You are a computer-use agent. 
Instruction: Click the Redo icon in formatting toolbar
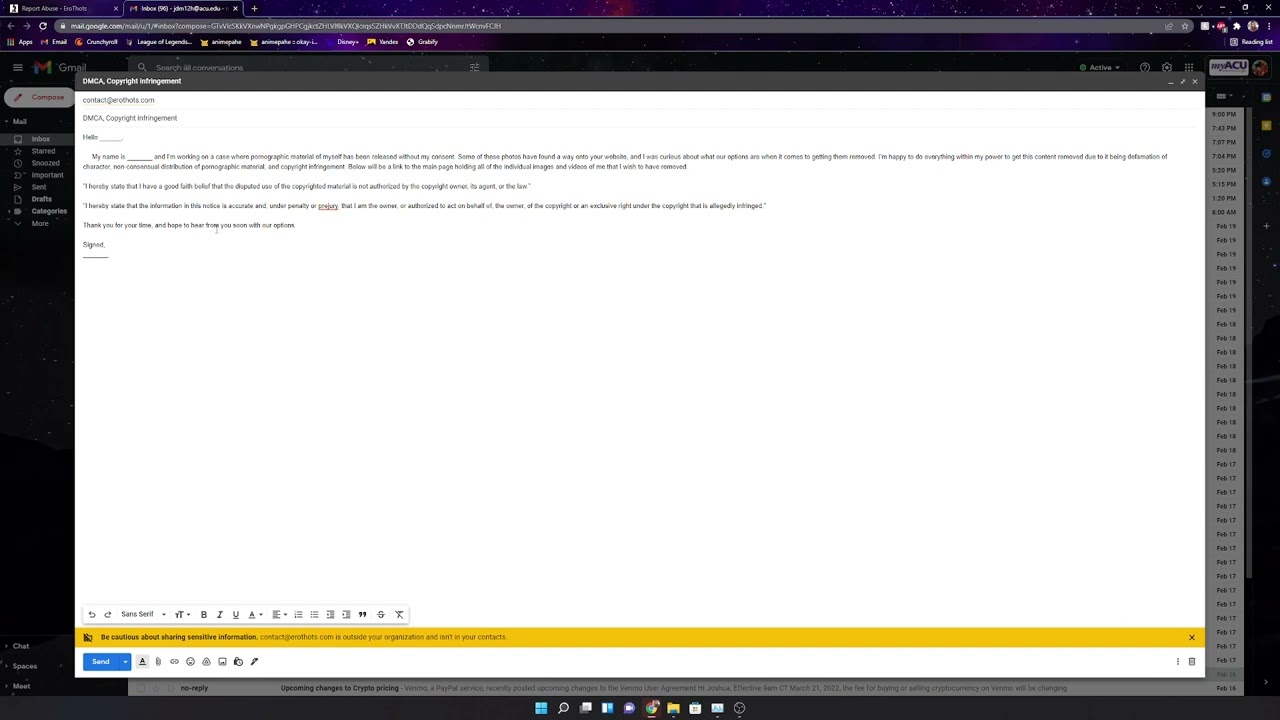pos(108,615)
